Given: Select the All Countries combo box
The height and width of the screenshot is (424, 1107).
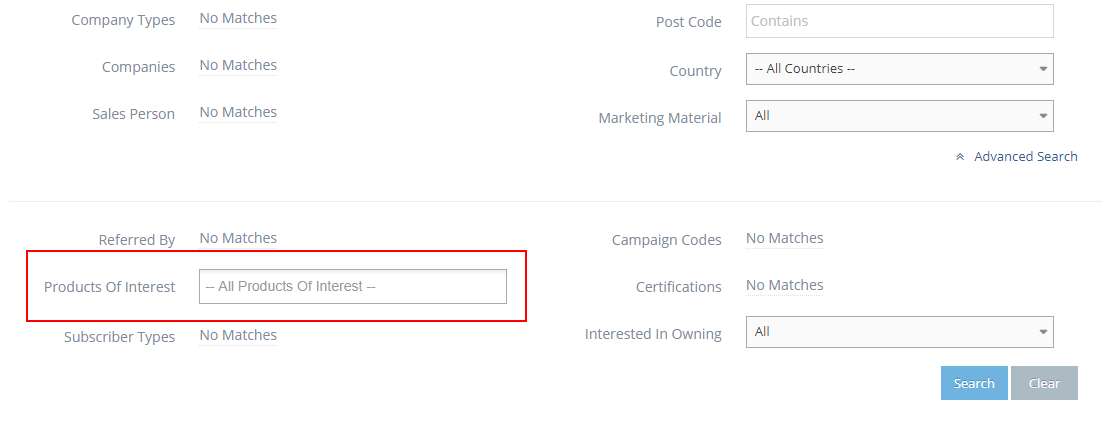Looking at the screenshot, I should (x=890, y=69).
